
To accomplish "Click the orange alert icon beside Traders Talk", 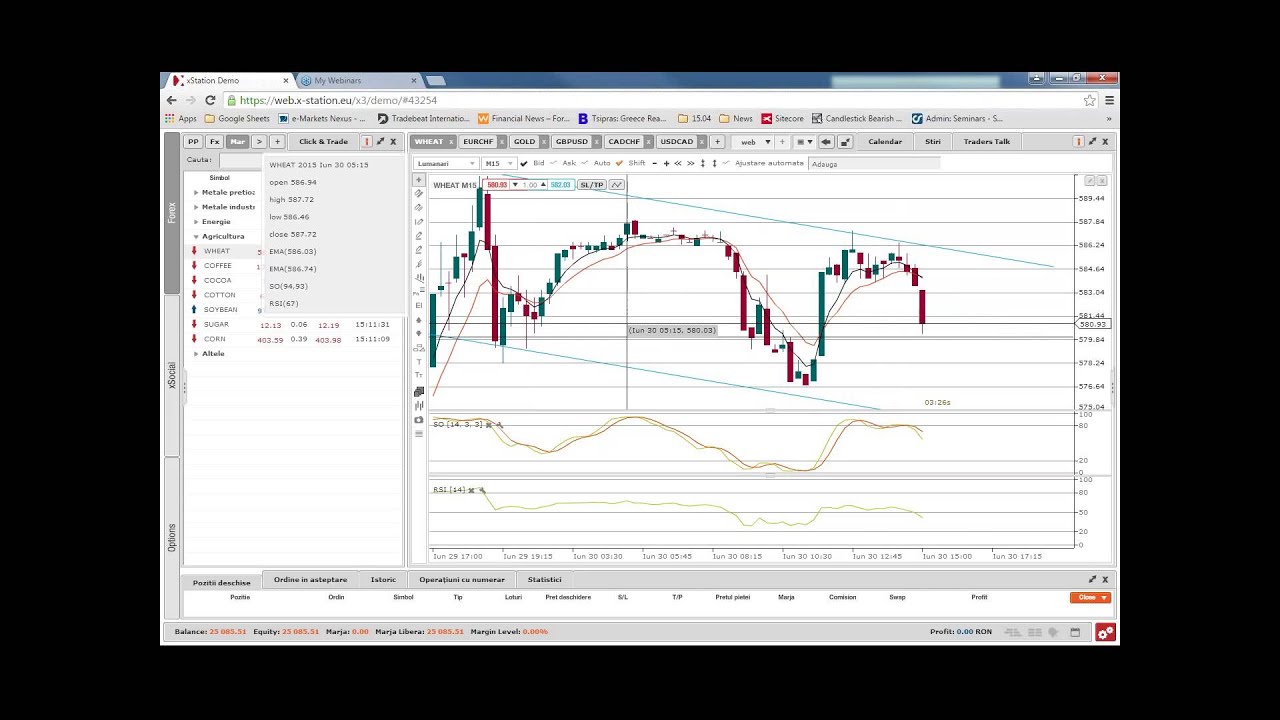I will [1080, 142].
